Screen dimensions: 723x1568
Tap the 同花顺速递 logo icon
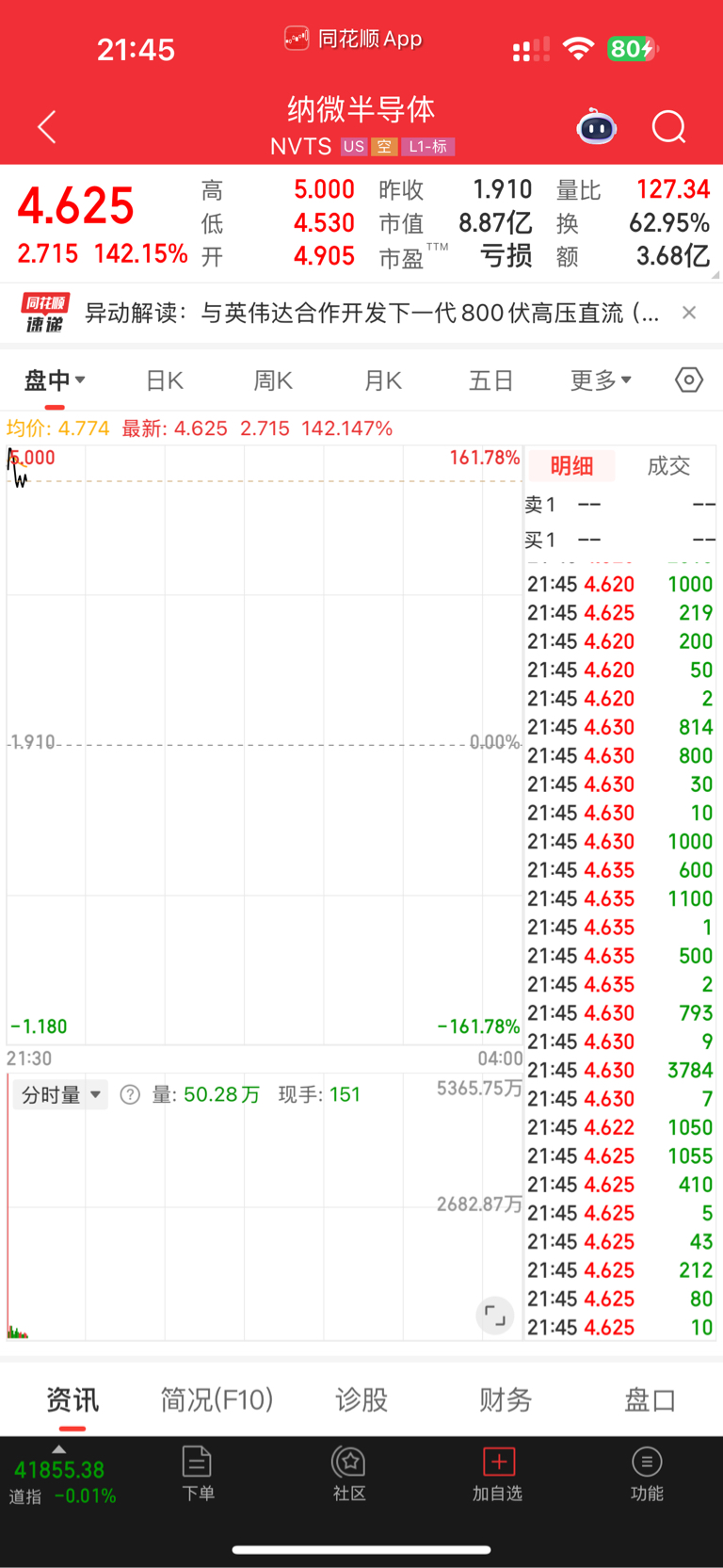(x=45, y=313)
